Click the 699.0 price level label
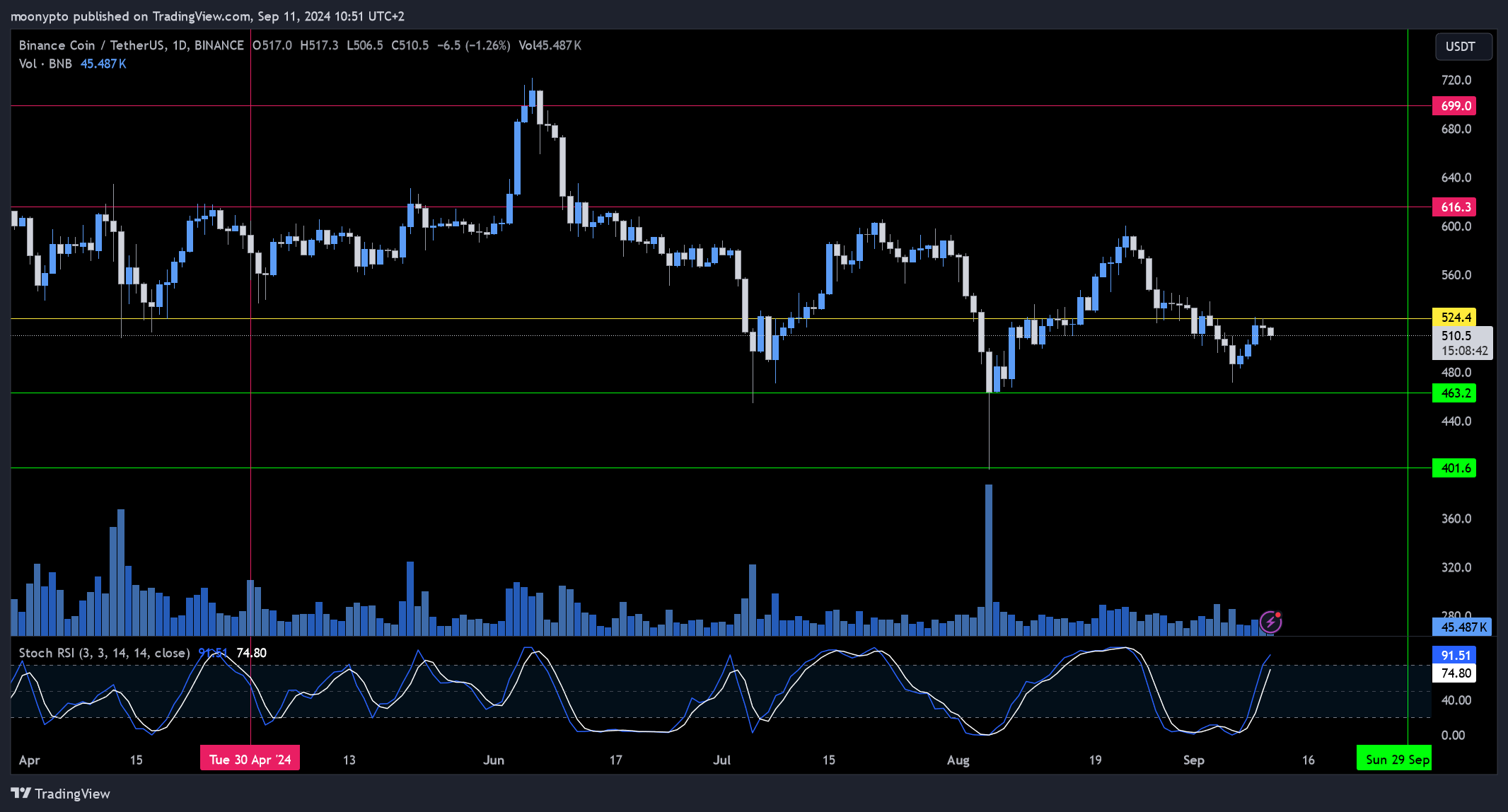 1454,106
